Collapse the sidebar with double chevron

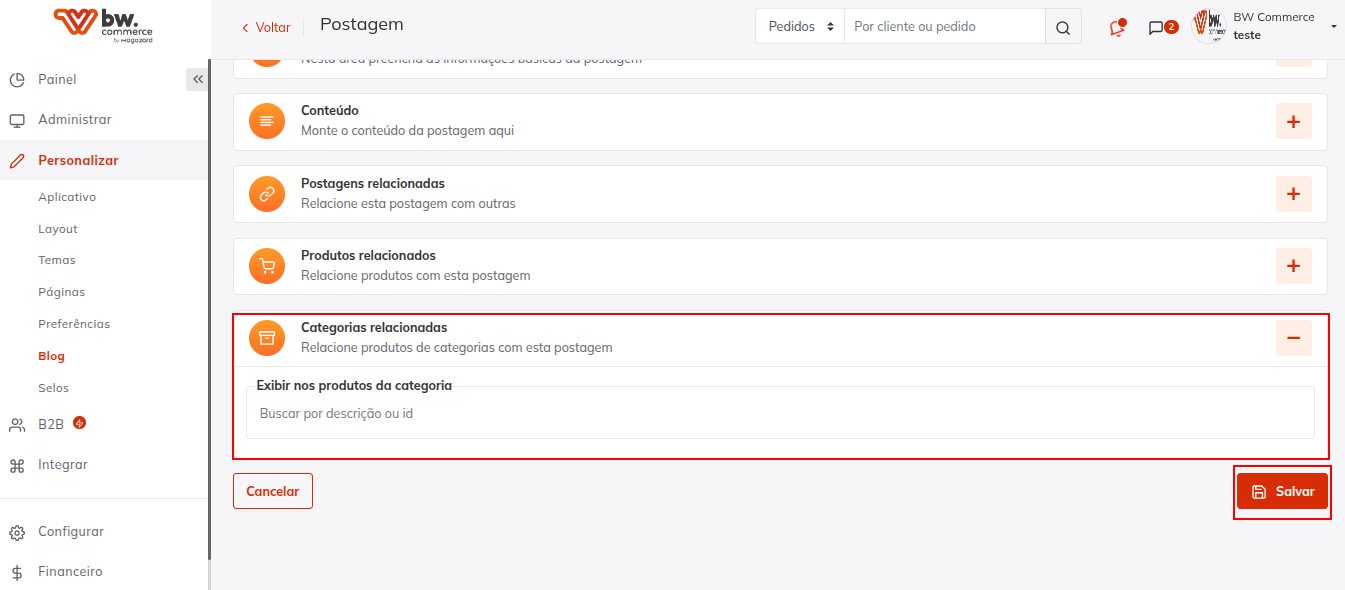(198, 80)
